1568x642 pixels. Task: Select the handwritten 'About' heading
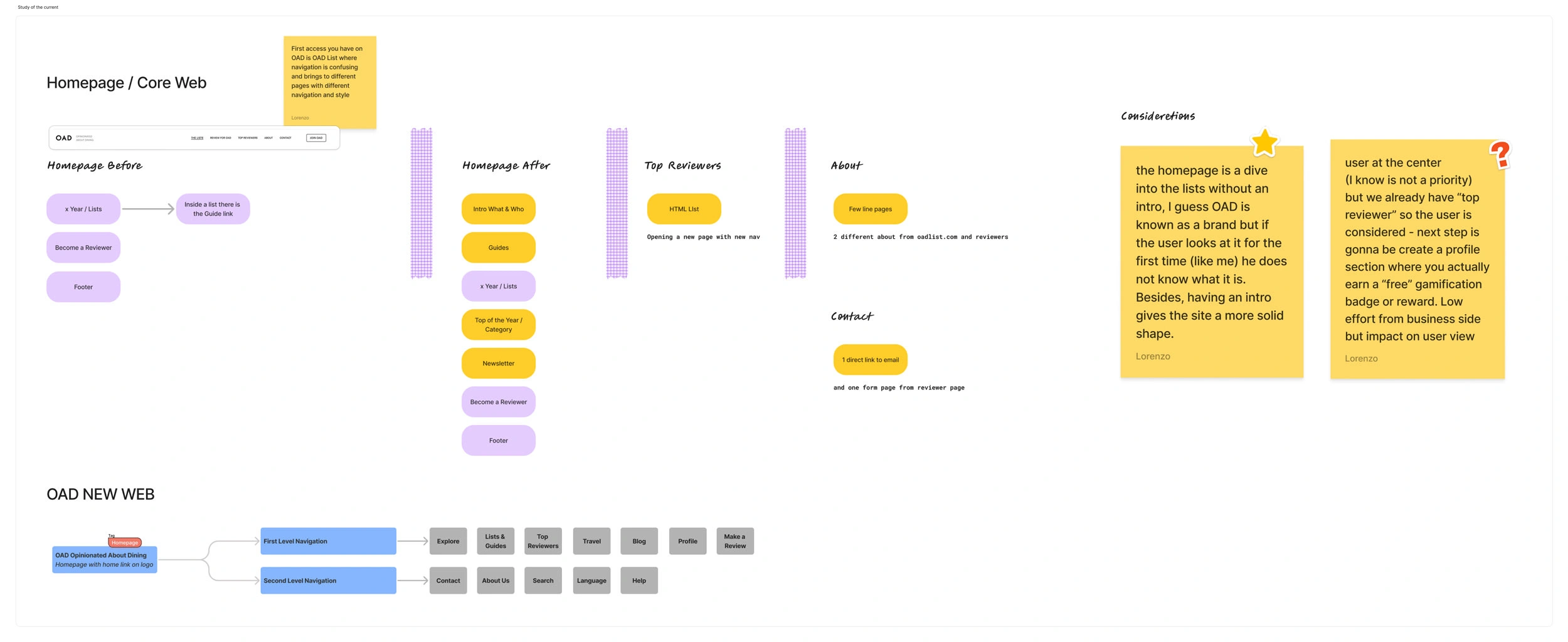(847, 166)
